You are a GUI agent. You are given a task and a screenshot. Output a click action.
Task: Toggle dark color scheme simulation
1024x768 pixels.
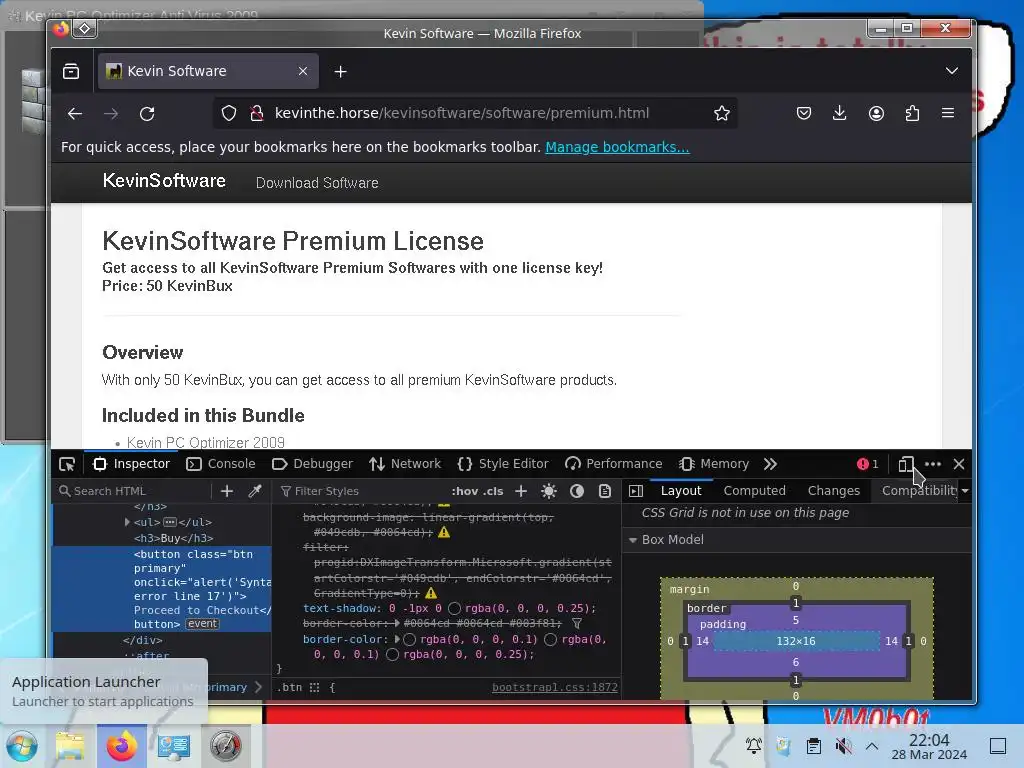pos(577,491)
